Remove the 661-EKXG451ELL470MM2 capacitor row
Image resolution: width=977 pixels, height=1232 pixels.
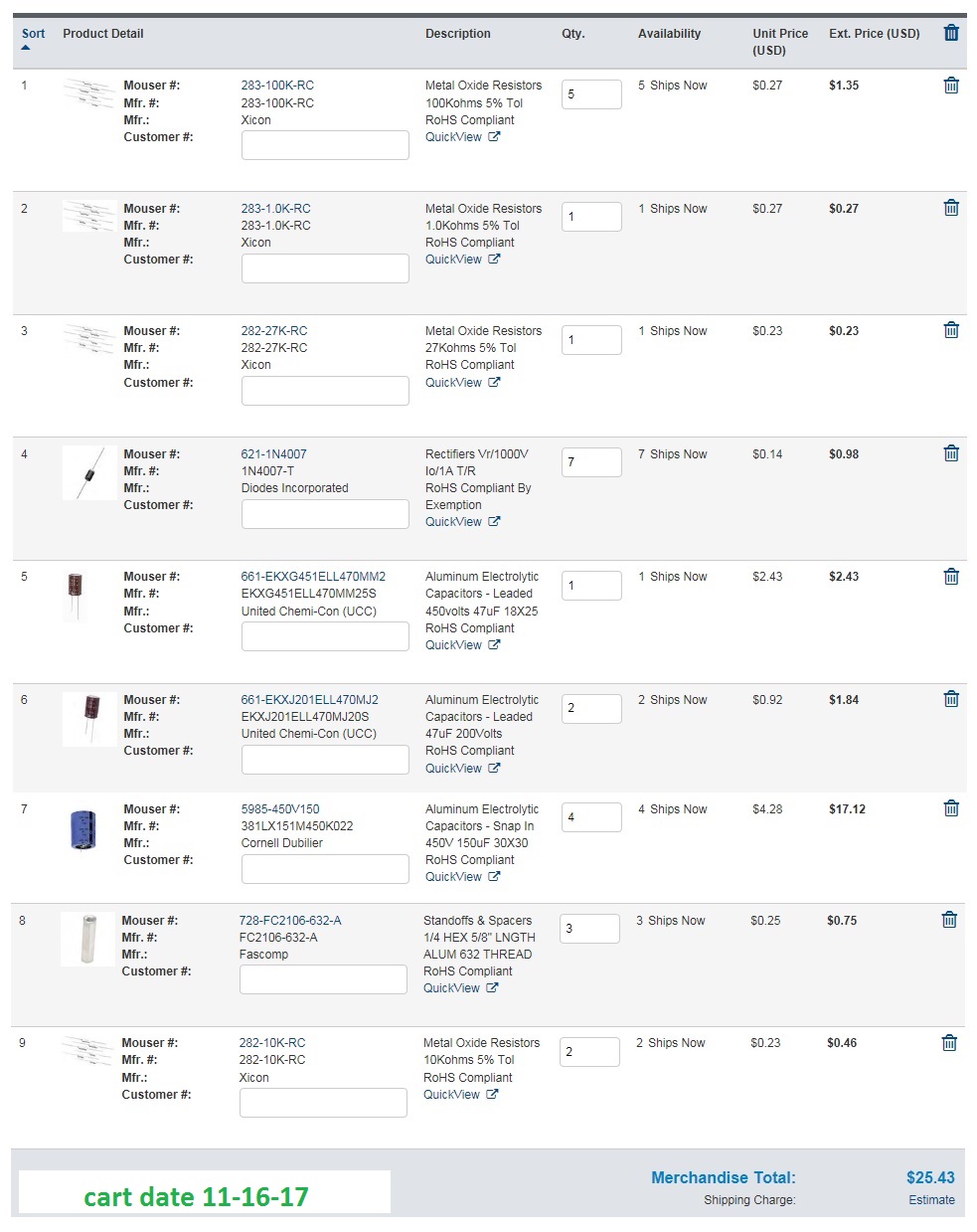point(951,577)
